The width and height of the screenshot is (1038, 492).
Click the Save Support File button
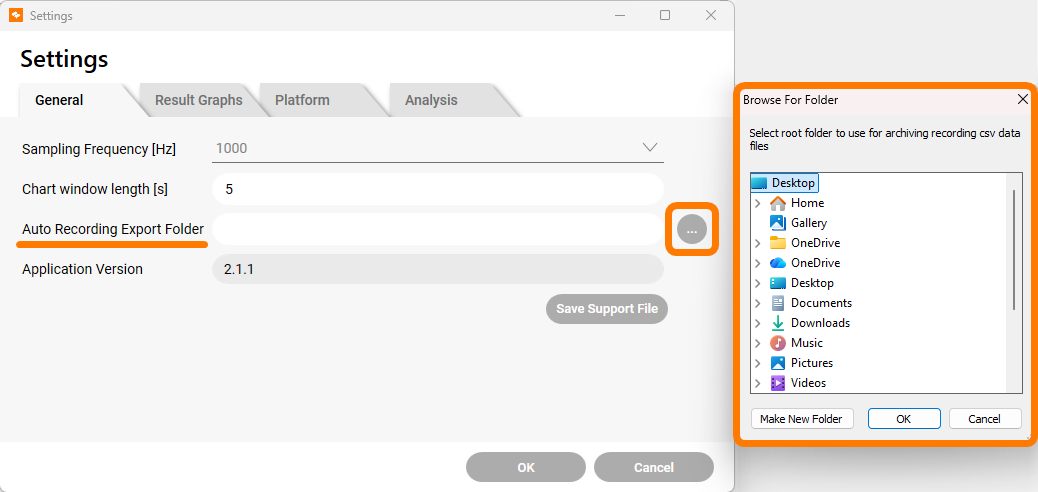click(607, 309)
